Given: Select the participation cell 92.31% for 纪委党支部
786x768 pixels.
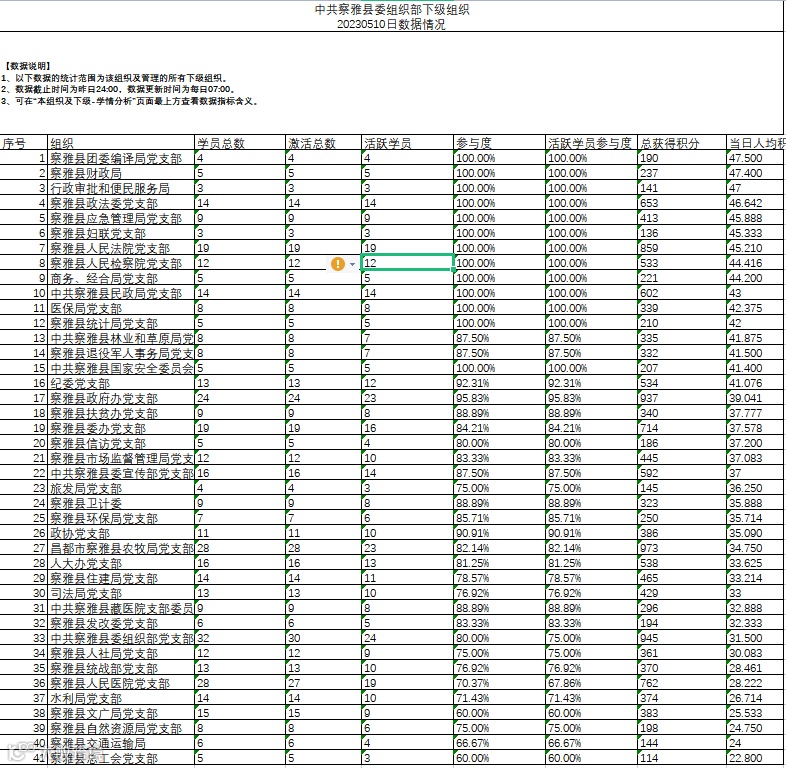Looking at the screenshot, I should 499,383.
